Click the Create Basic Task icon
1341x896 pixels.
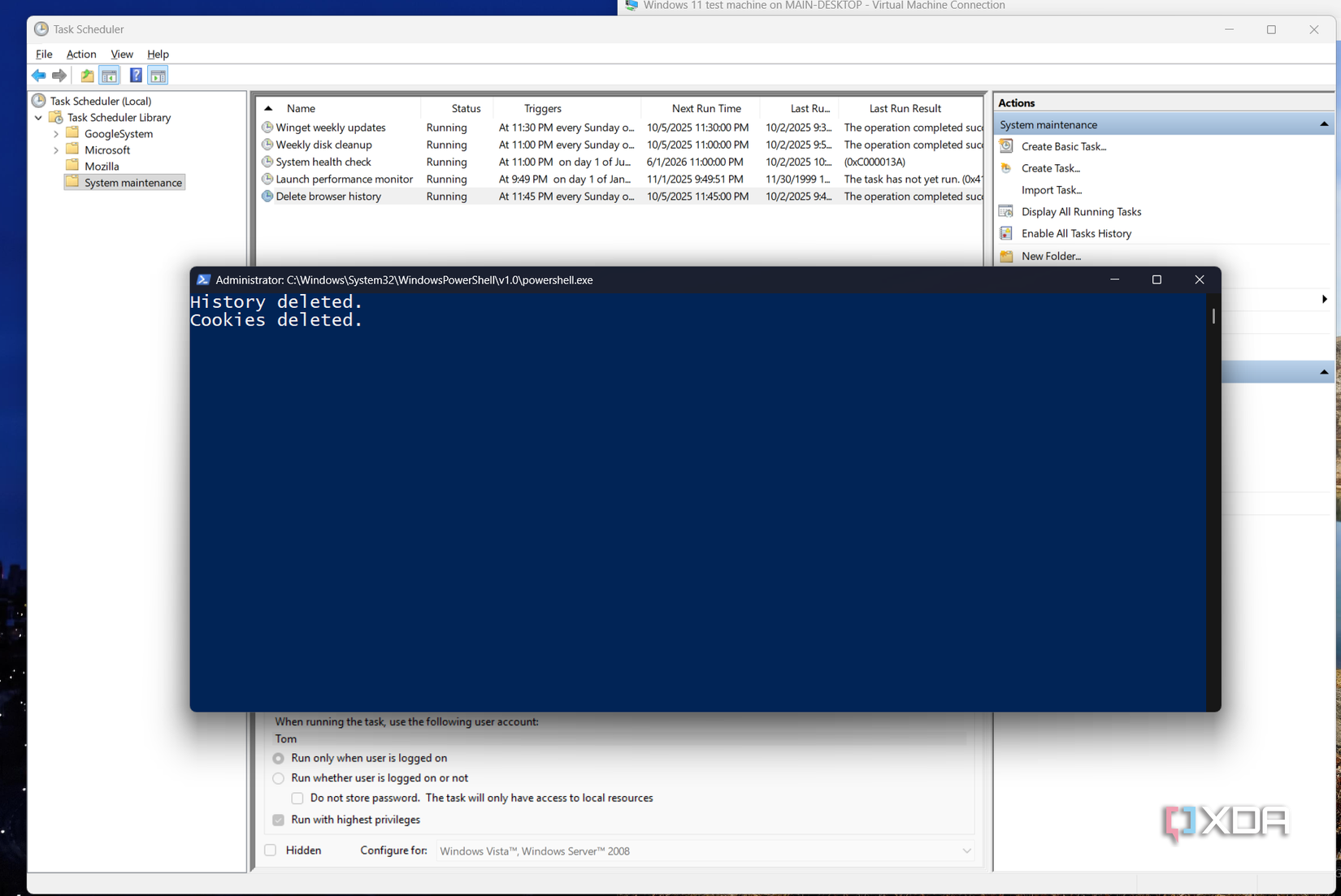(1005, 146)
